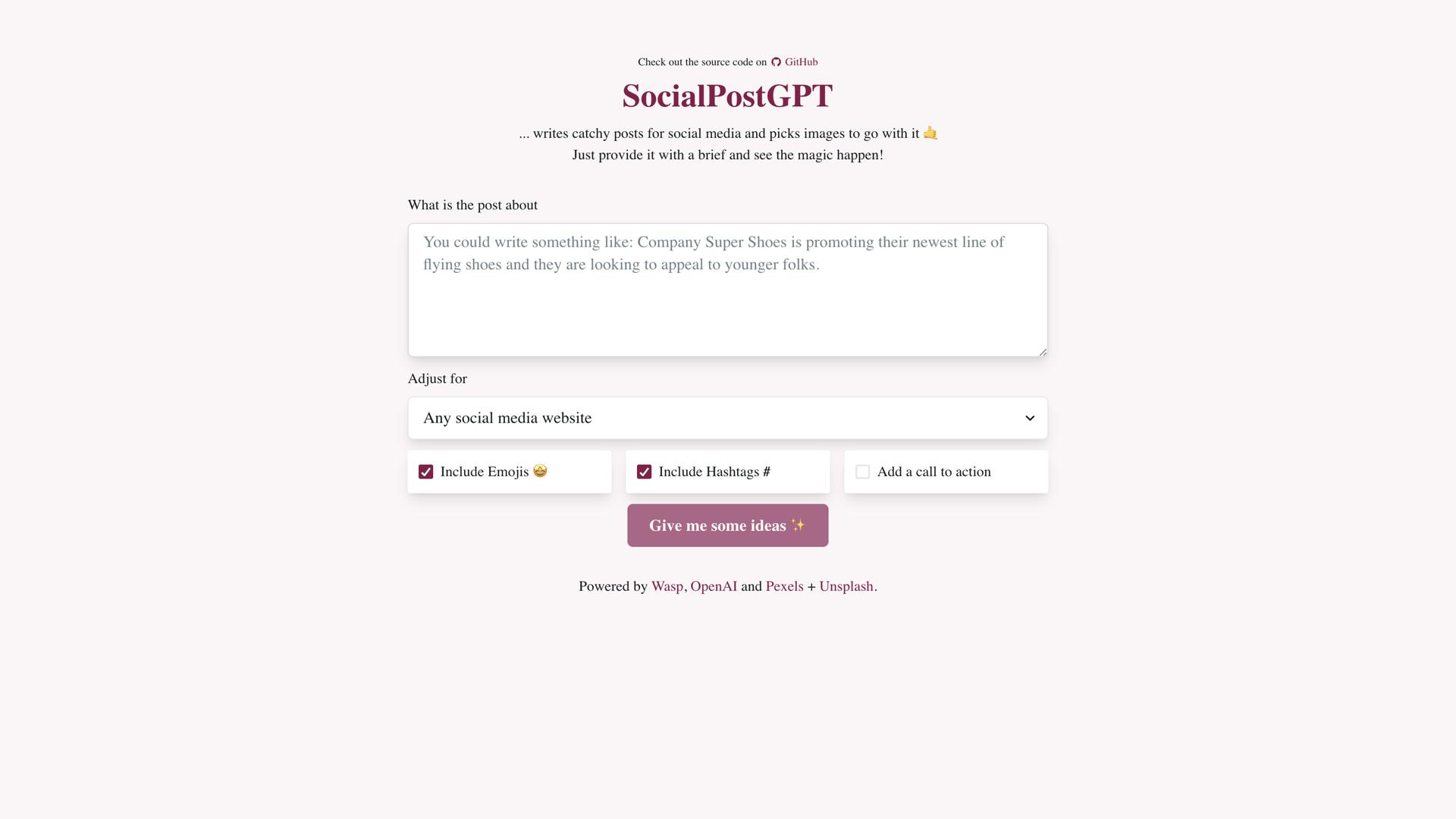This screenshot has height=819, width=1456.
Task: Click the hashtag symbol next to Include Hashtags
Action: [x=767, y=472]
